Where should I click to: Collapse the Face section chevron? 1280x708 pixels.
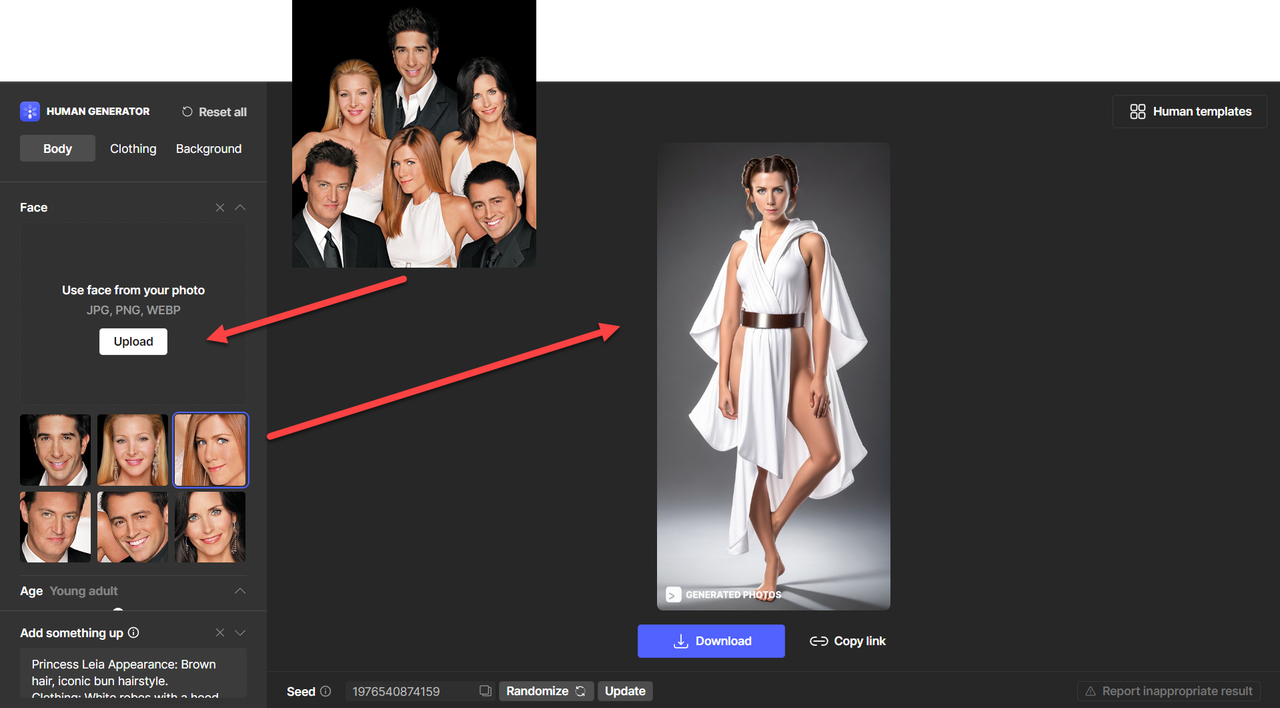[x=240, y=207]
